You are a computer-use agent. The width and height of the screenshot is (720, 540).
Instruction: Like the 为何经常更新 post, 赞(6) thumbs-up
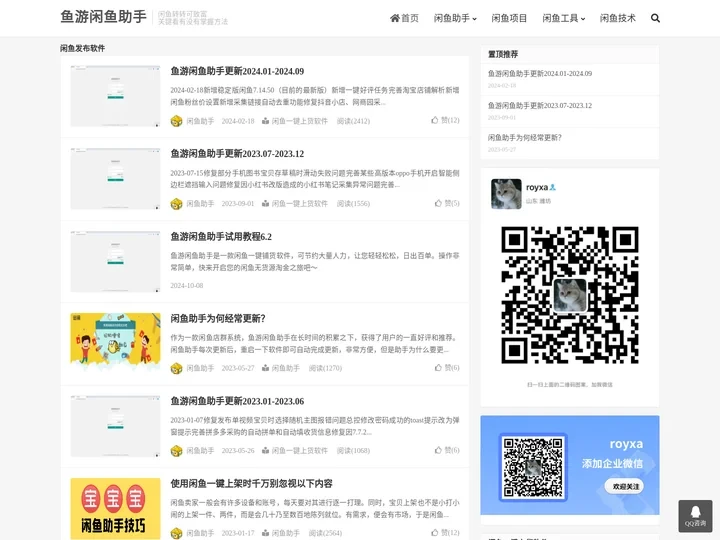coord(447,367)
